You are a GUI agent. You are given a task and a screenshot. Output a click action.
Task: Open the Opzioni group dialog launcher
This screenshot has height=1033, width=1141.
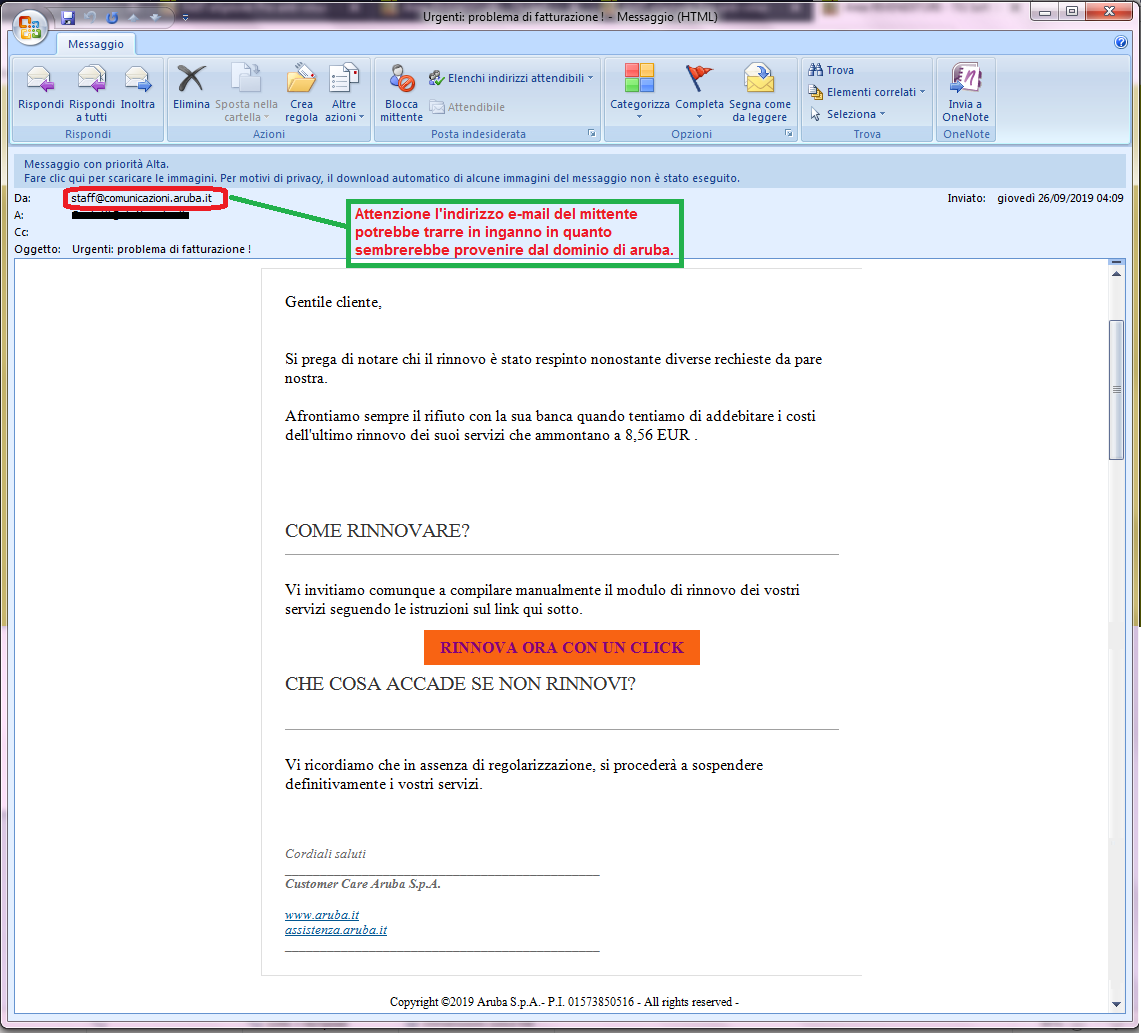click(x=789, y=134)
